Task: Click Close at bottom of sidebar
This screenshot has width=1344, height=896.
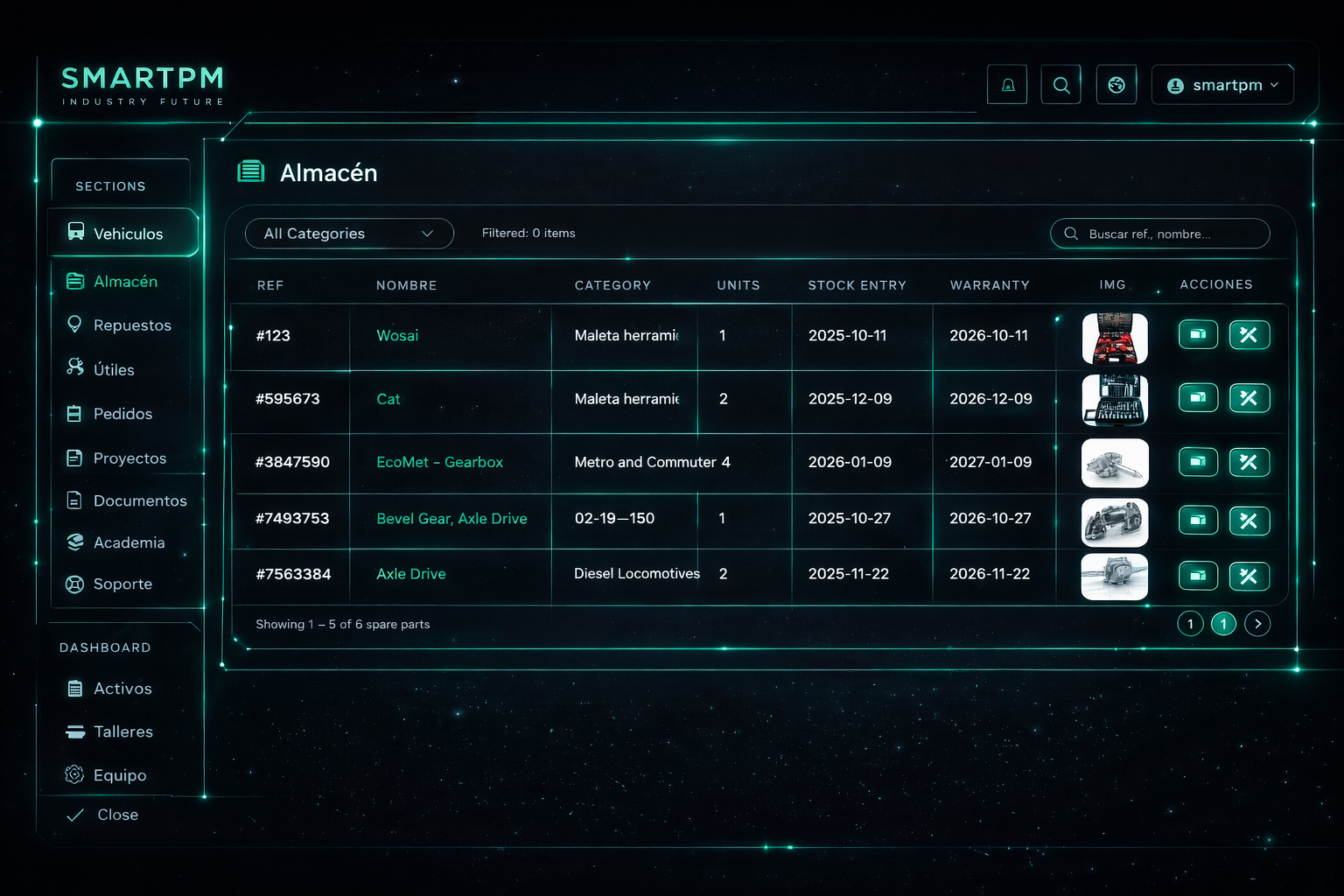Action: [x=117, y=815]
